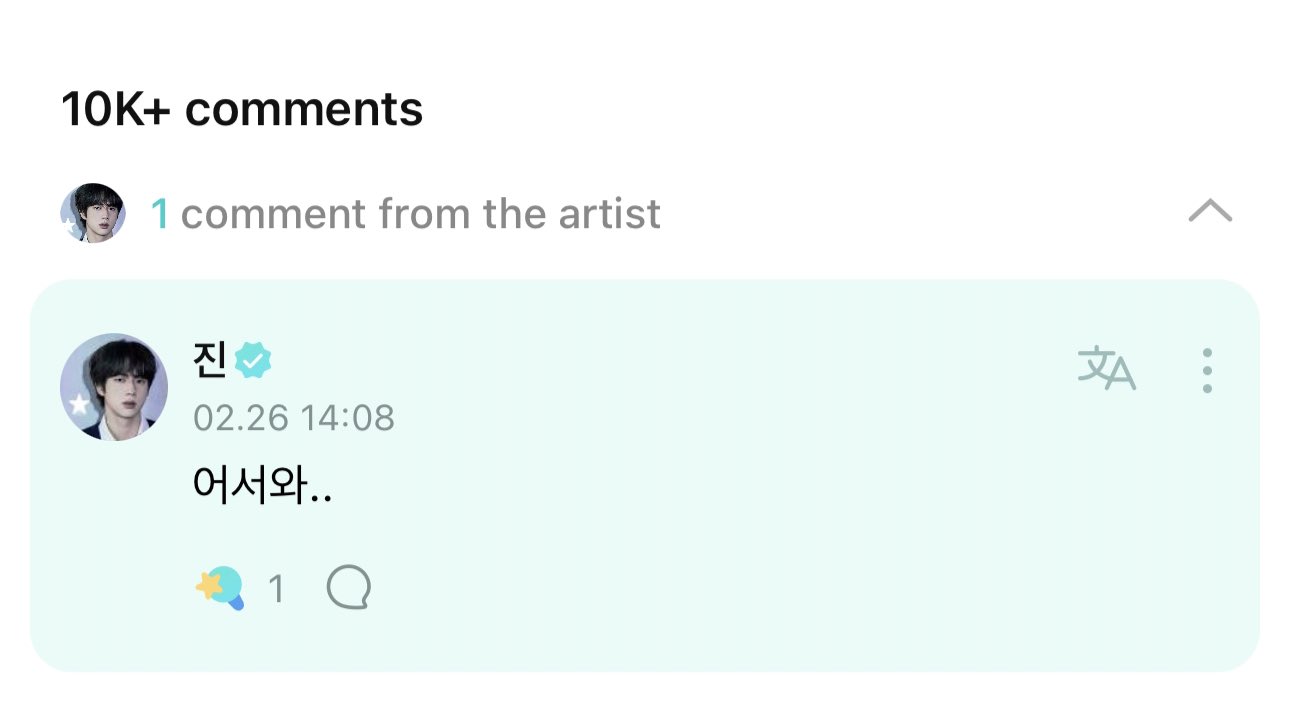Click the 02.26 14:08 timestamp

[x=294, y=418]
